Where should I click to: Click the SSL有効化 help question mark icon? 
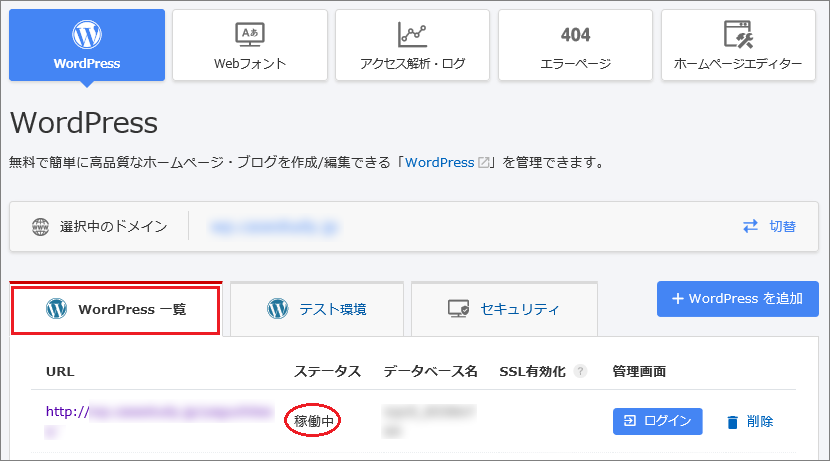point(580,371)
